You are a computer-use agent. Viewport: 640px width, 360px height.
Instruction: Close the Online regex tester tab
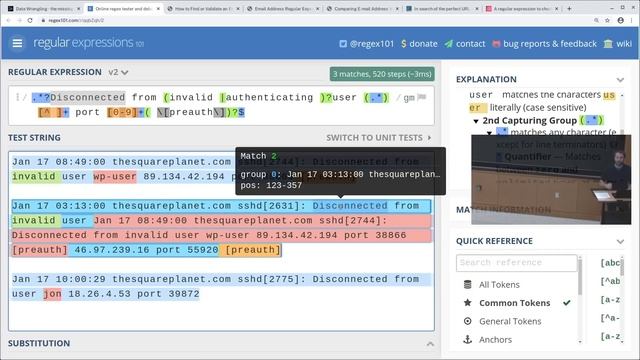pyautogui.click(x=158, y=9)
